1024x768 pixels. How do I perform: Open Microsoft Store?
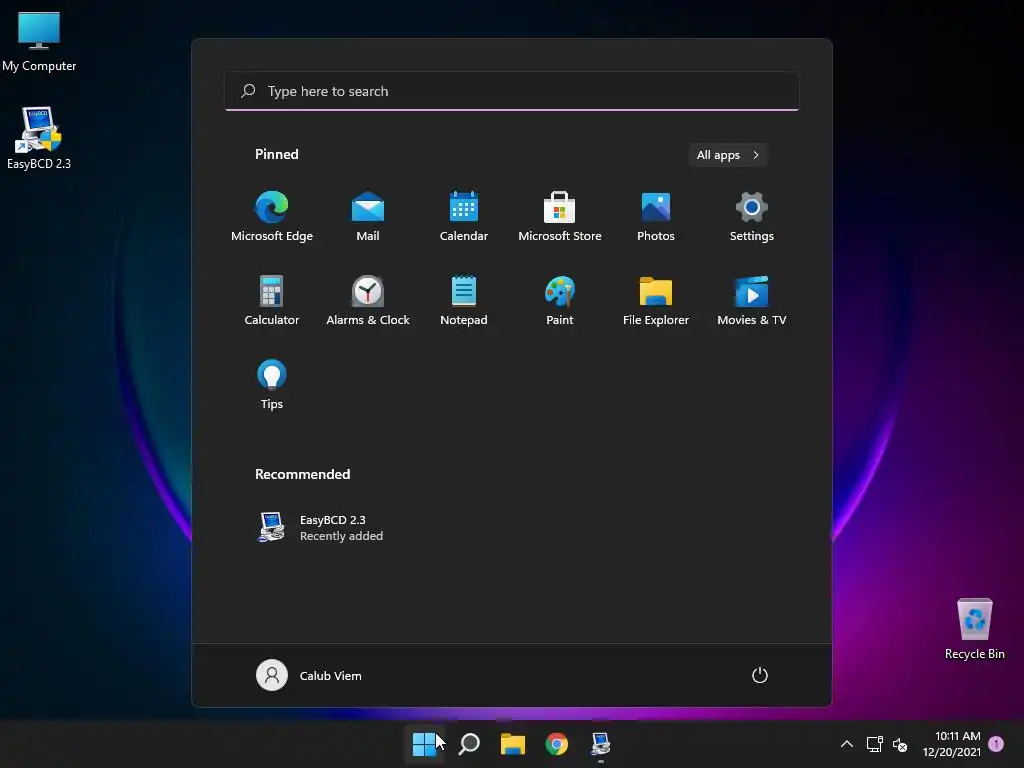click(x=560, y=217)
